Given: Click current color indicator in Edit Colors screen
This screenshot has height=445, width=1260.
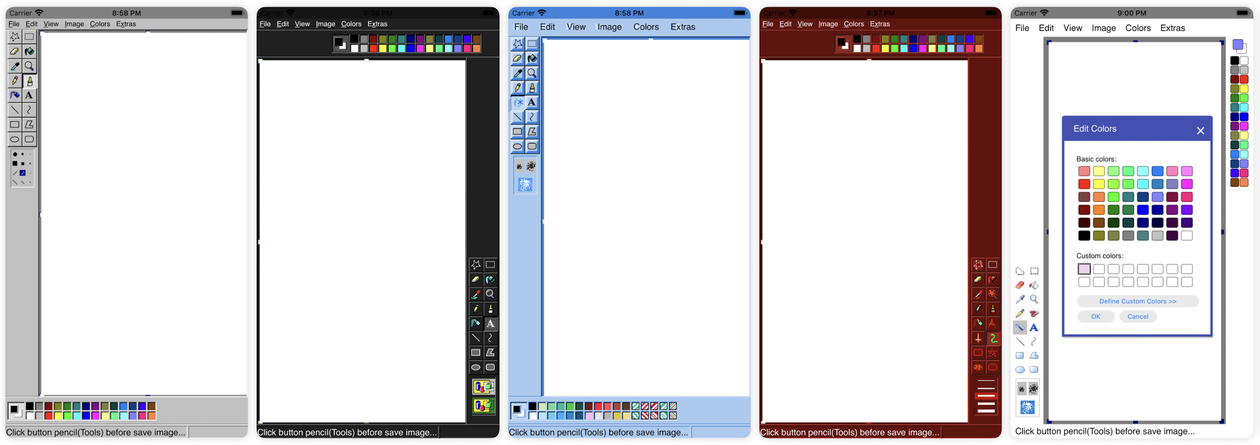Looking at the screenshot, I should (1239, 46).
